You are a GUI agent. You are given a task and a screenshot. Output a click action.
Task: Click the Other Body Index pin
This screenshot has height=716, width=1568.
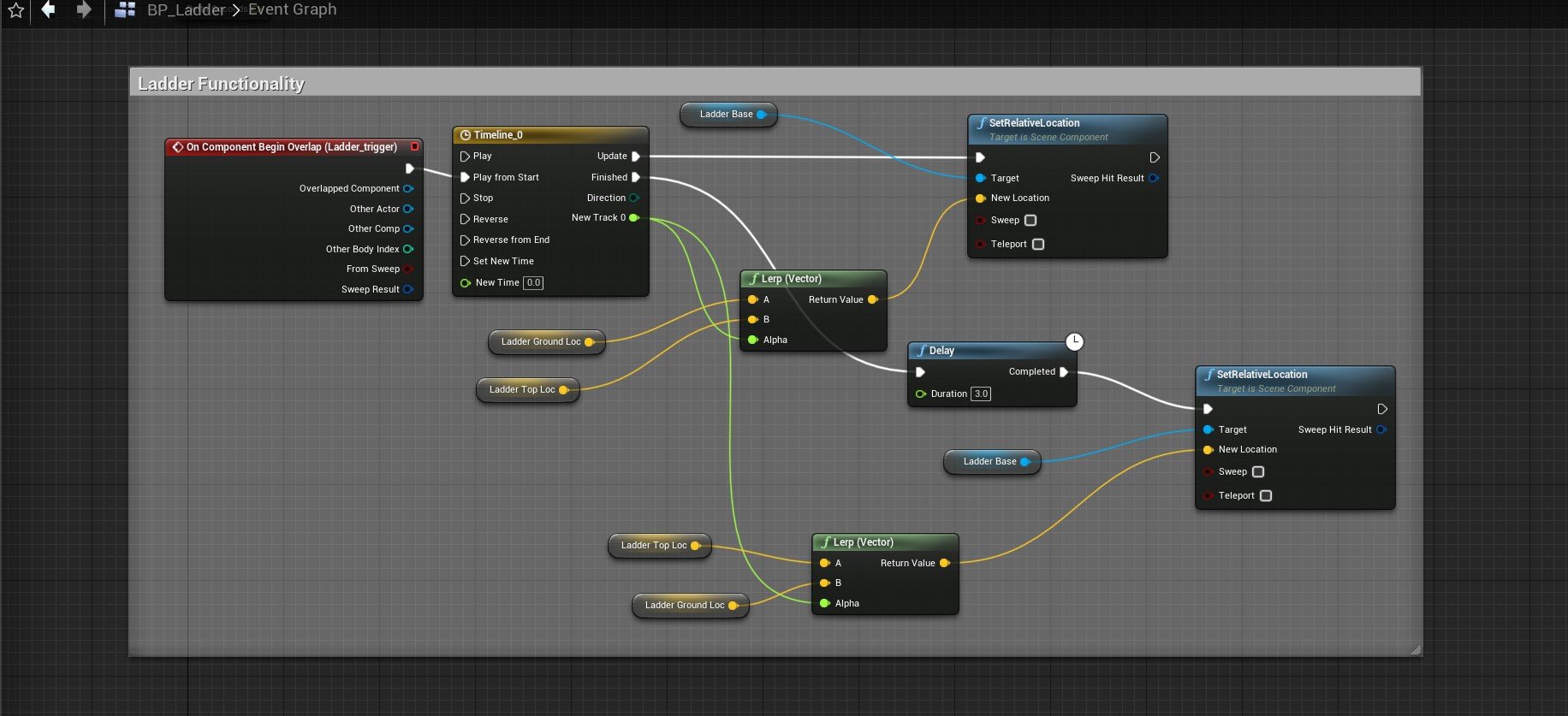click(x=408, y=249)
